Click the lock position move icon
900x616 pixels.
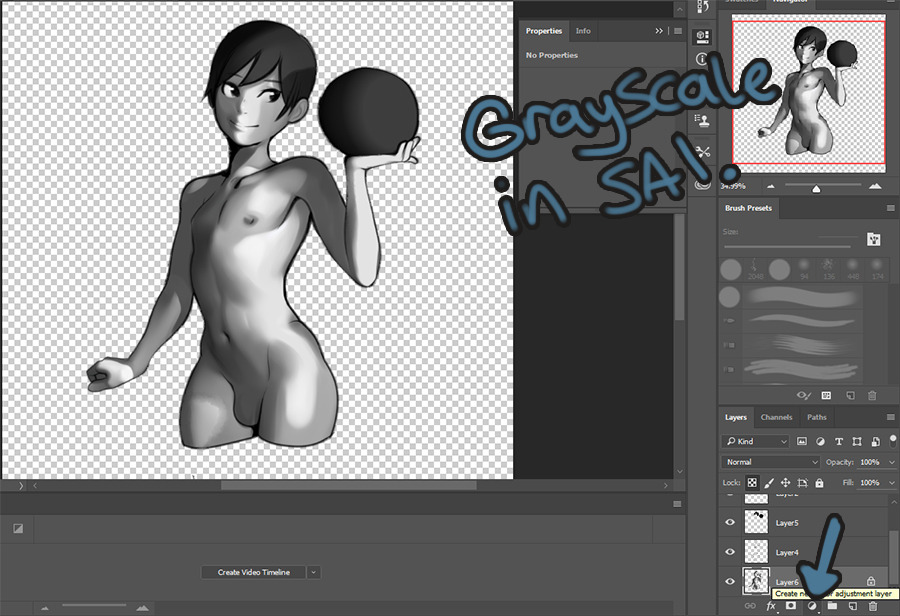point(785,483)
